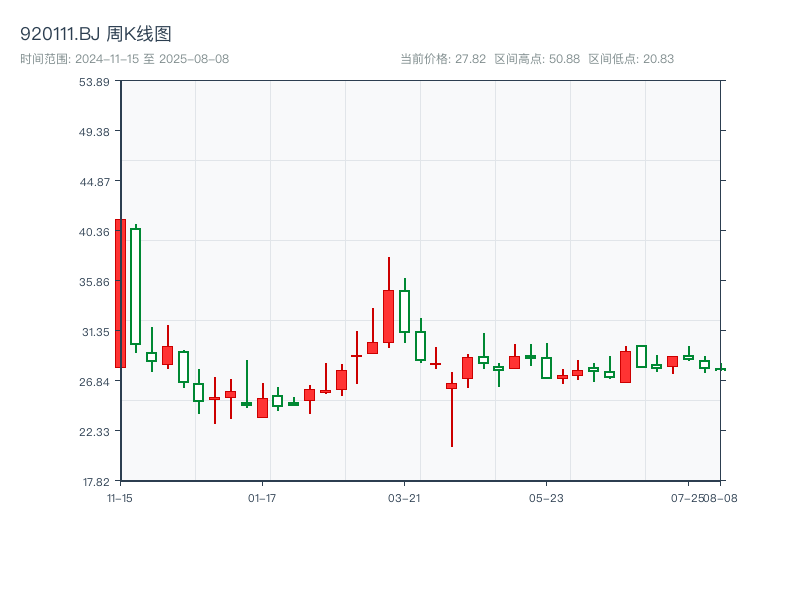Click the y-axis label 31.35
800x600 pixels.
[96, 332]
